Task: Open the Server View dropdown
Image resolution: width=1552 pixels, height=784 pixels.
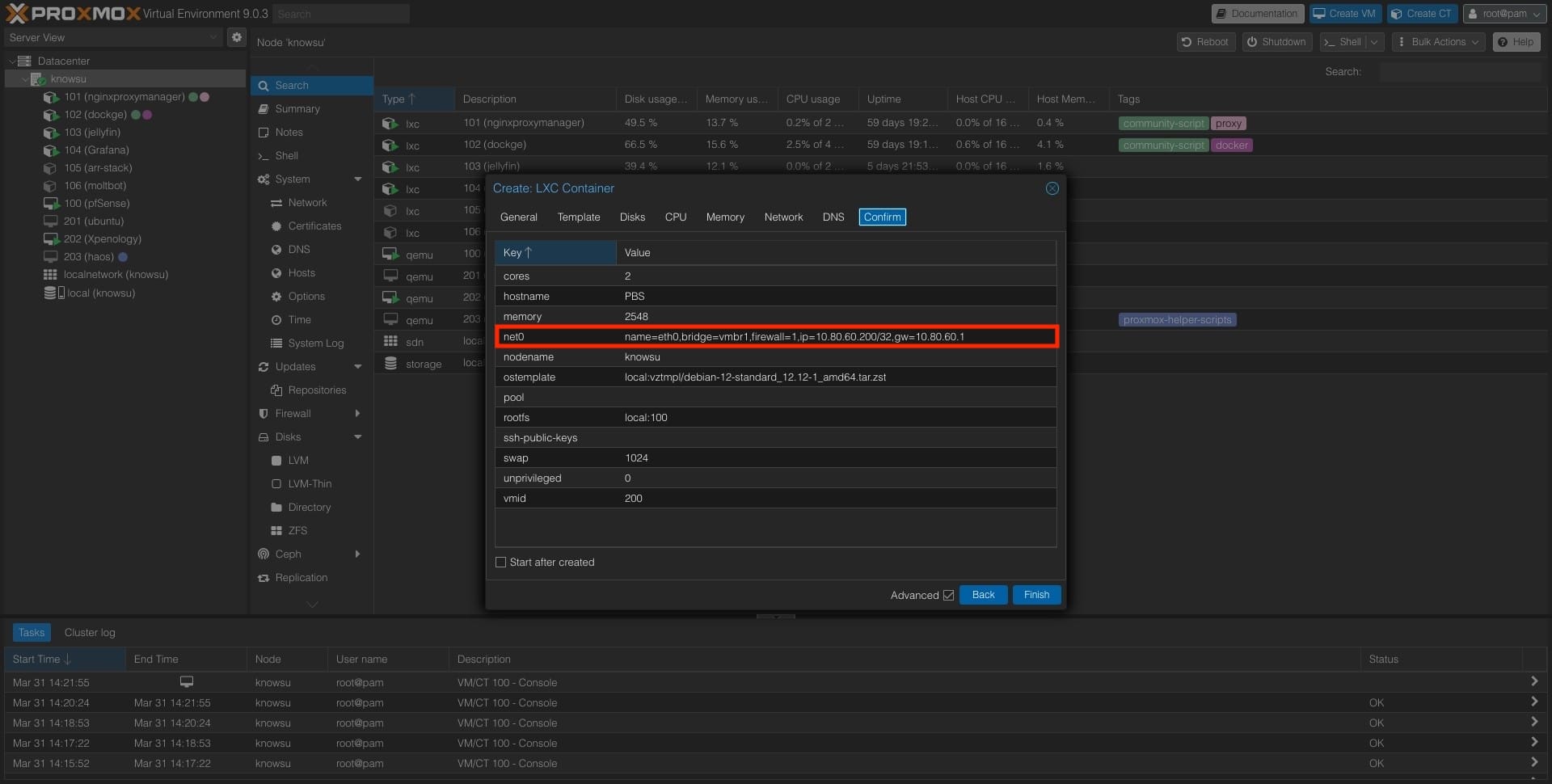Action: 112,37
